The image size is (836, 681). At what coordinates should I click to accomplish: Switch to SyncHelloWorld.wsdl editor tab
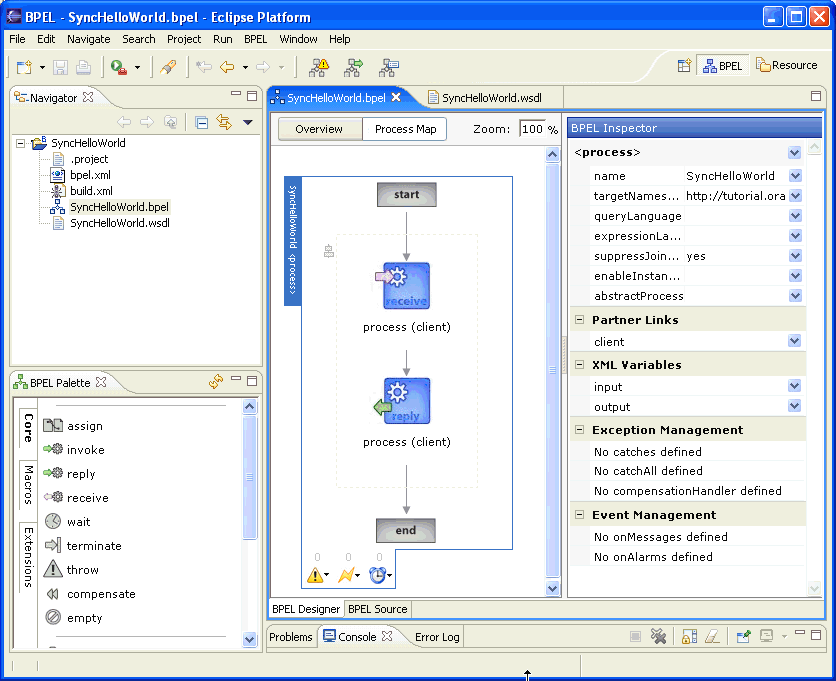coord(485,98)
